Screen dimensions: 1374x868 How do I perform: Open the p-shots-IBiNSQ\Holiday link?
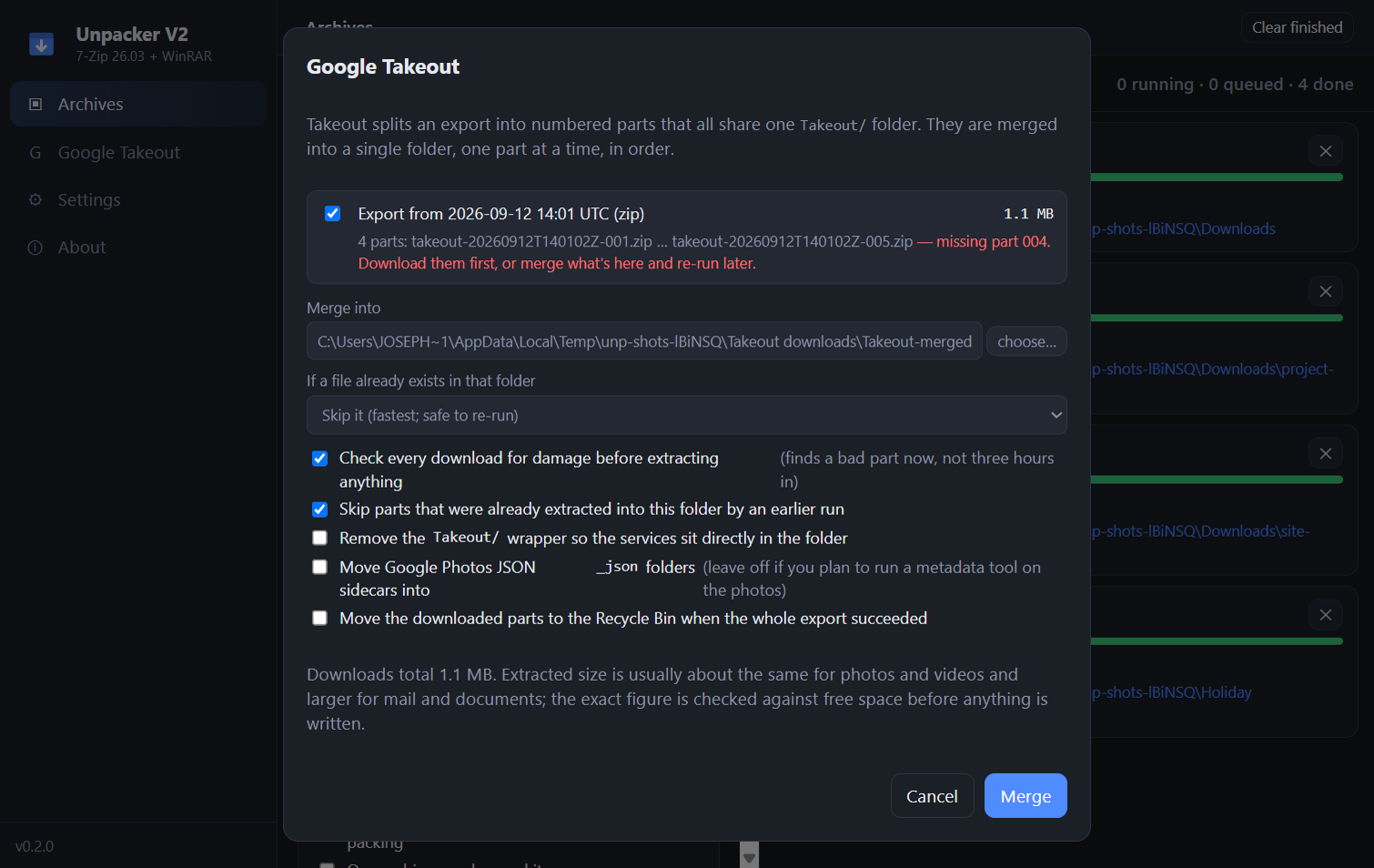tap(1171, 692)
